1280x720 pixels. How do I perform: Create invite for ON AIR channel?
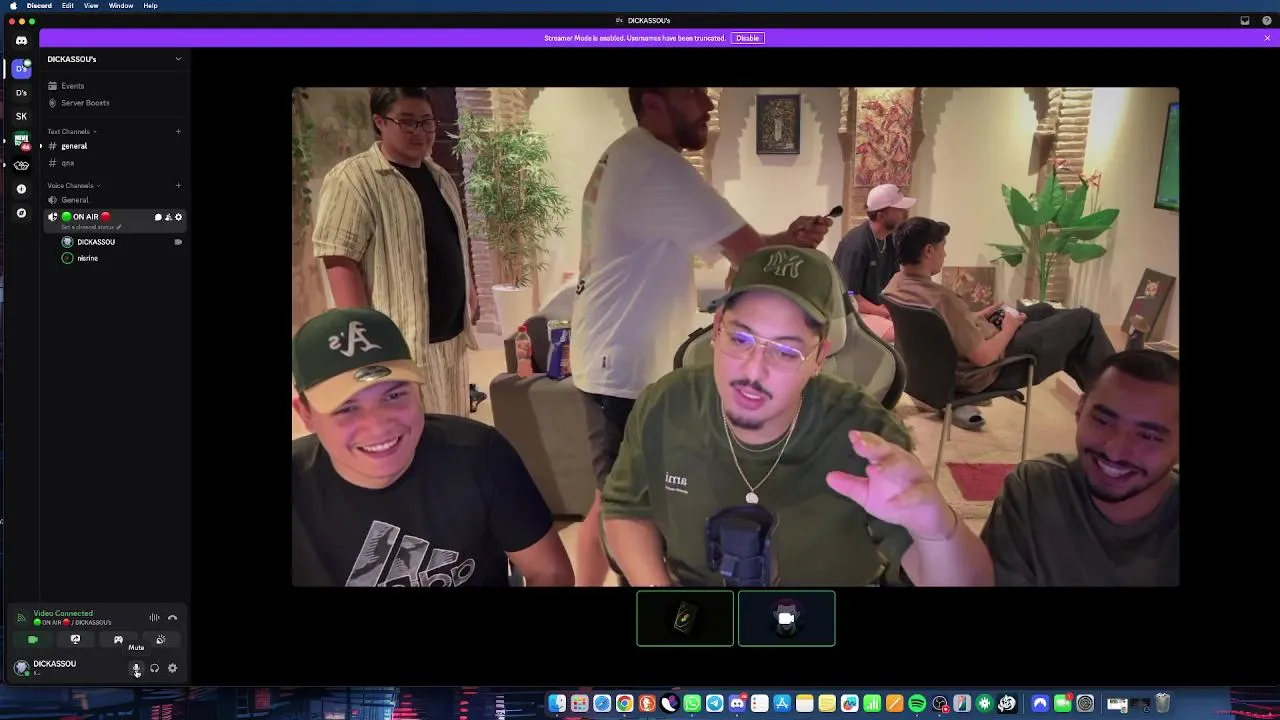(x=168, y=217)
